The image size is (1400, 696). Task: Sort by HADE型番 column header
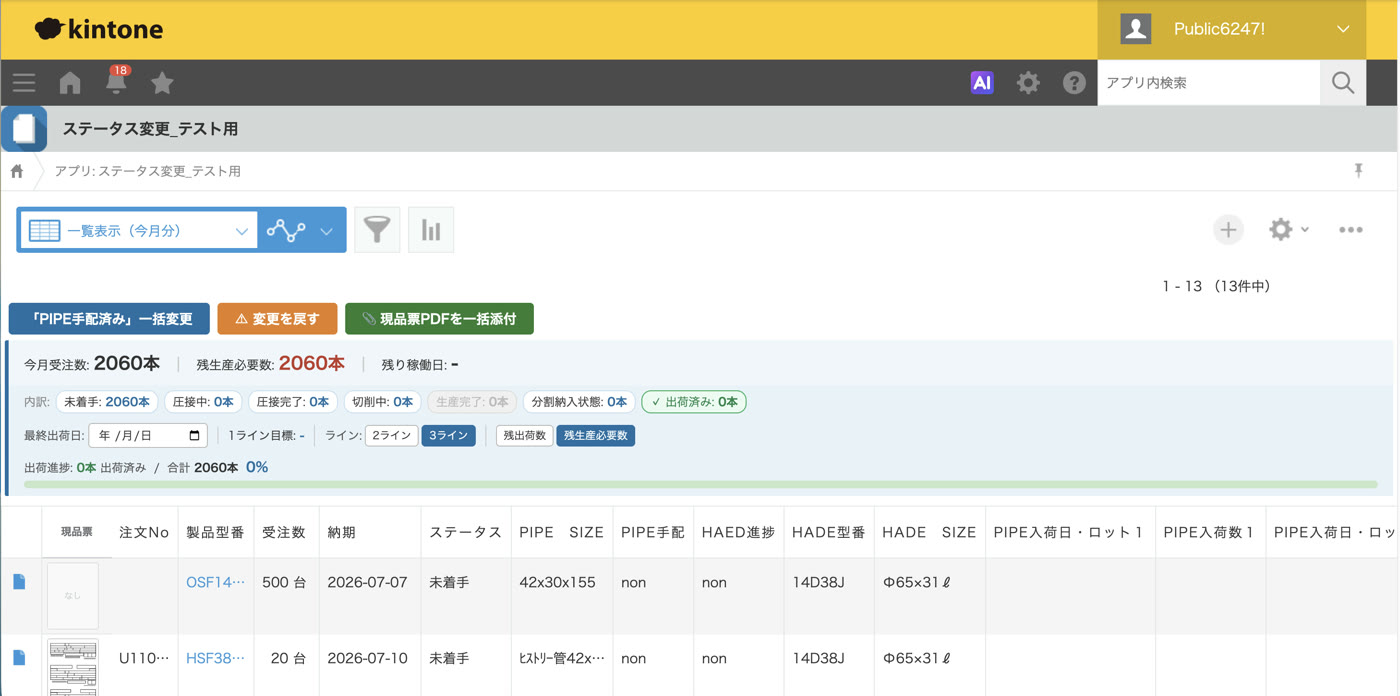pyautogui.click(x=828, y=532)
